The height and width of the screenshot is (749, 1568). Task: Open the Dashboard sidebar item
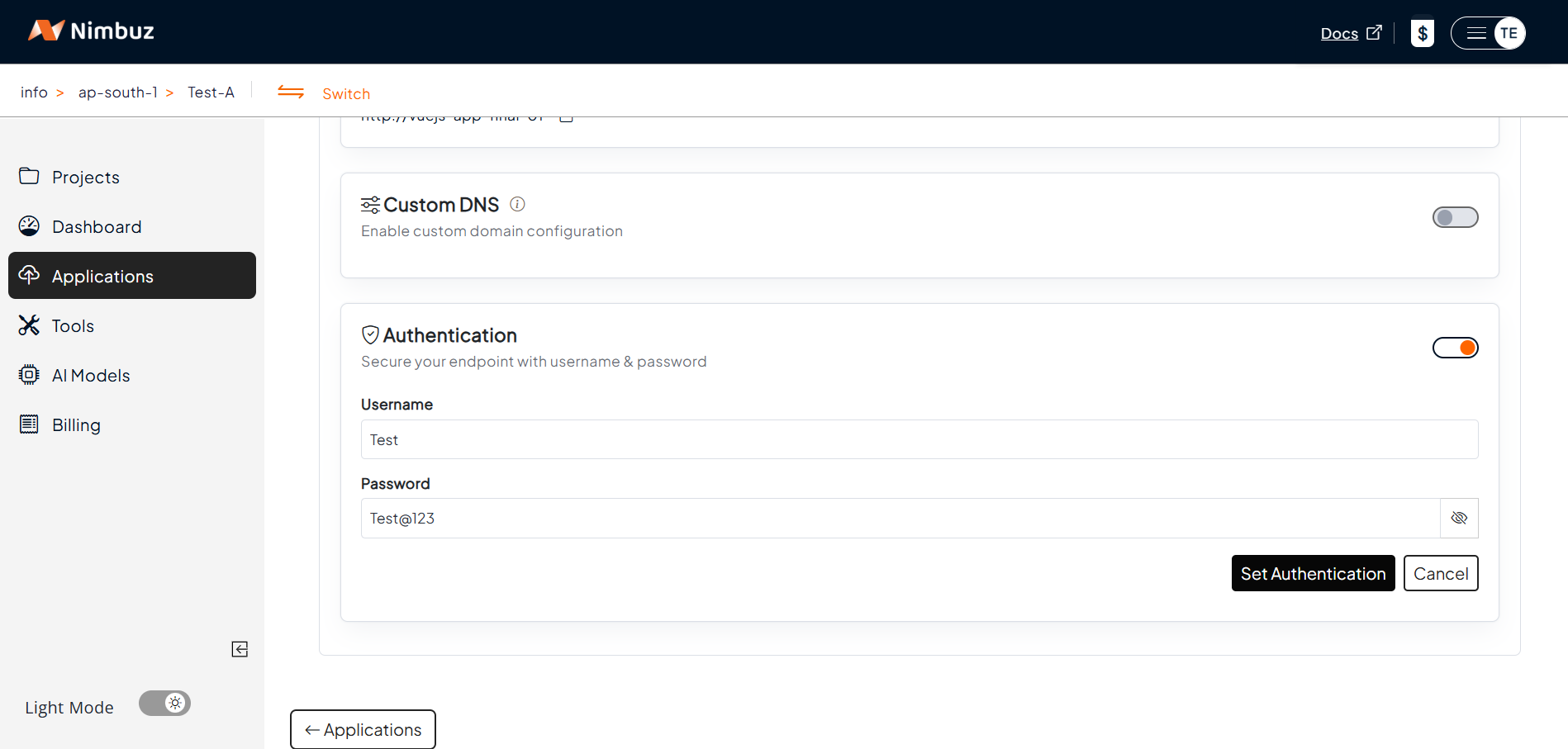click(x=97, y=227)
